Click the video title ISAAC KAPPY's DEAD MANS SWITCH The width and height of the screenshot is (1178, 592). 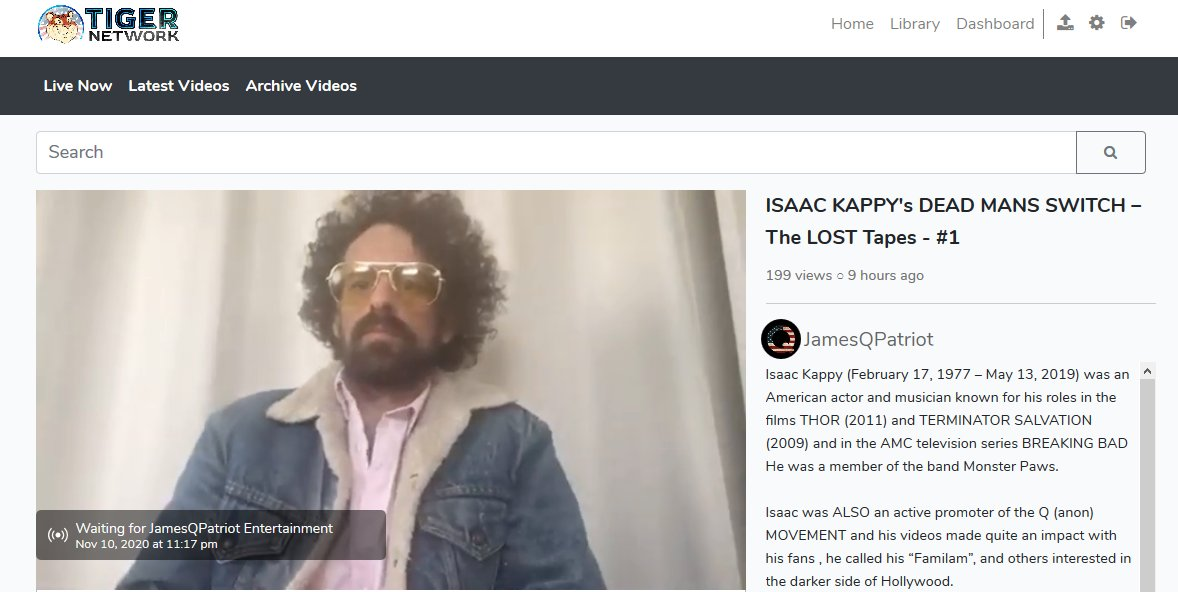pos(953,221)
